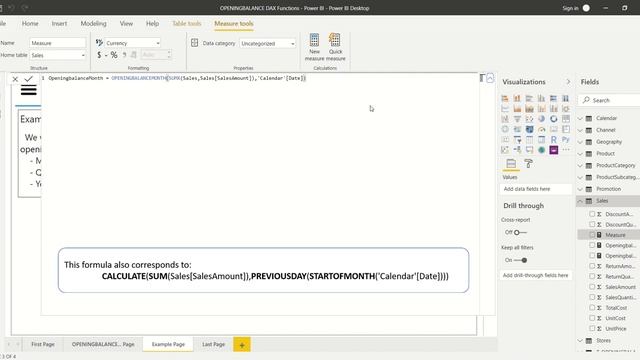640x360 pixels.
Task: Select the waterfall chart visual
Action: tap(505, 119)
